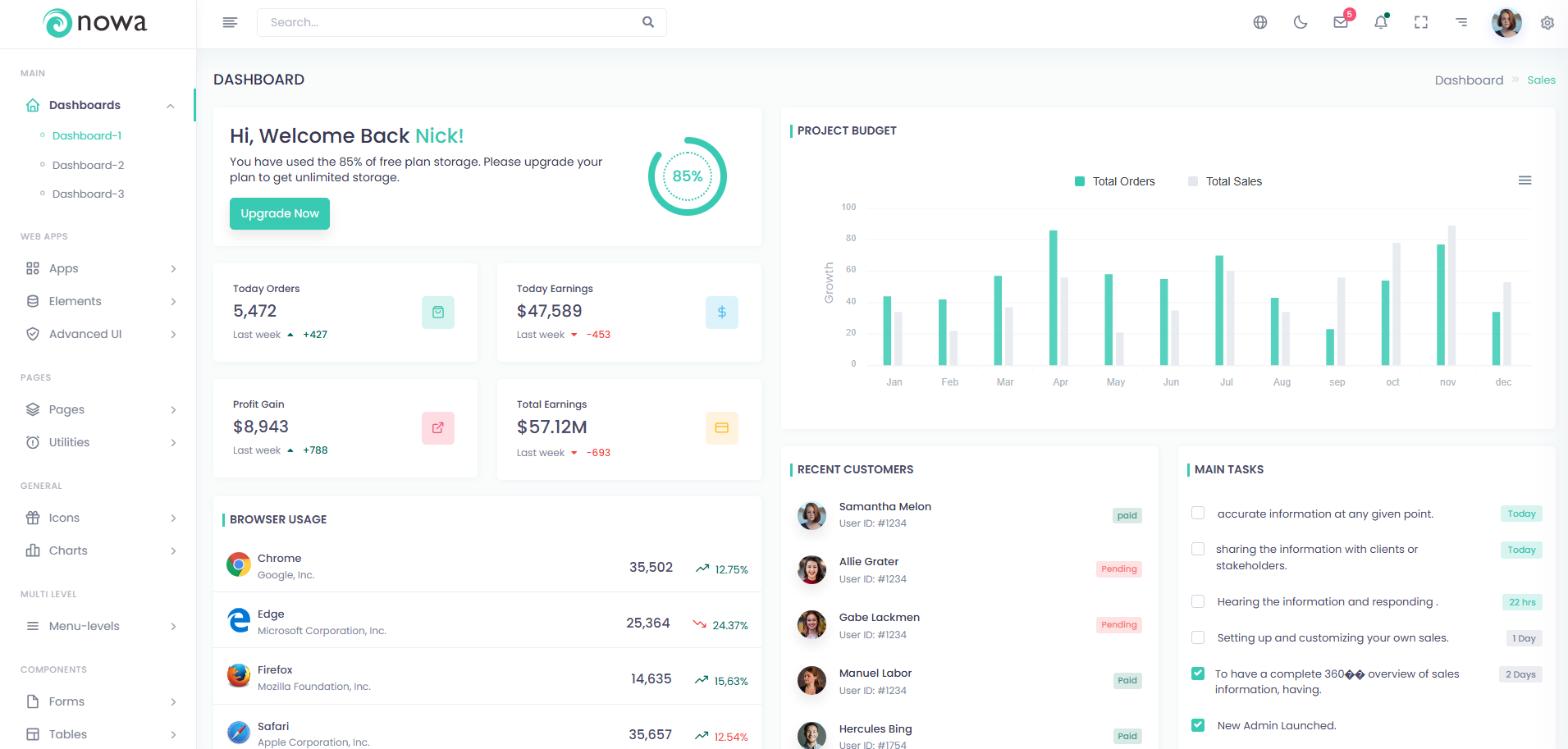The width and height of the screenshot is (1568, 749).
Task: Click the Edge browser icon
Action: point(239,620)
